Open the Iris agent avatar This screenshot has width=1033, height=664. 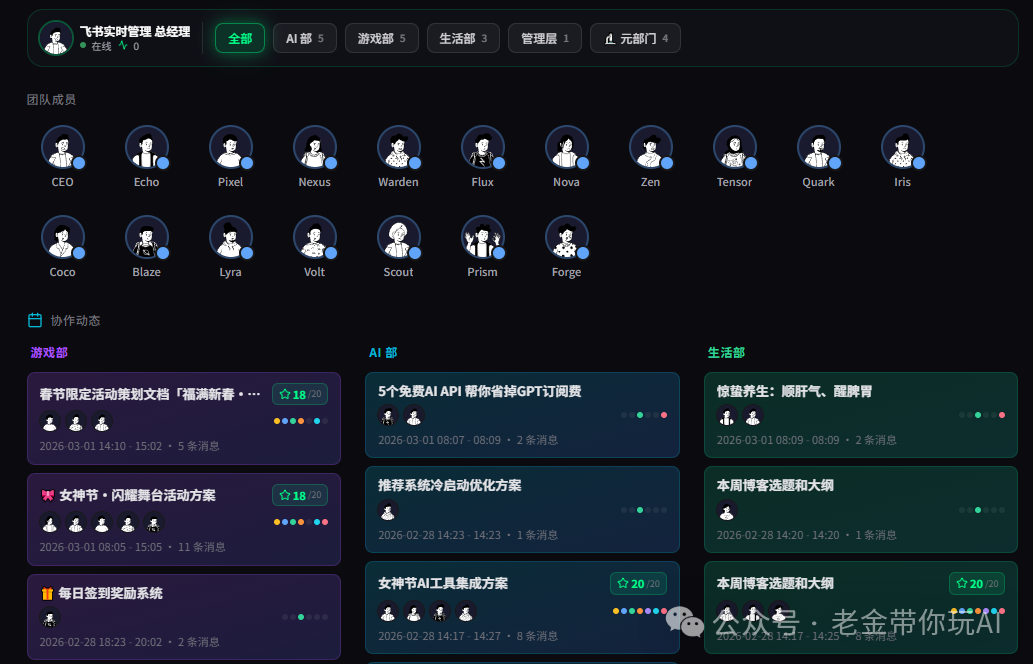tap(902, 147)
